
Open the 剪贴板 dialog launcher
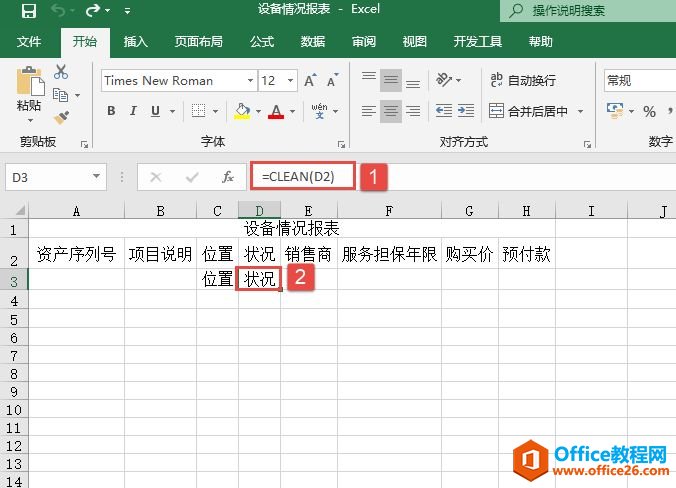coord(84,144)
